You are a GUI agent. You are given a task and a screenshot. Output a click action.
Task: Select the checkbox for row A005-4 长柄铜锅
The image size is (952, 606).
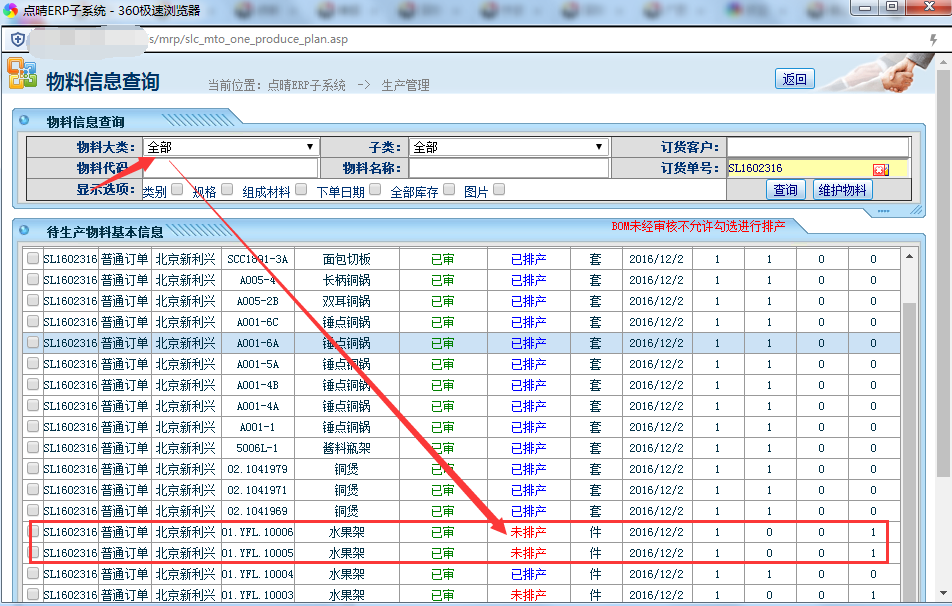(33, 280)
